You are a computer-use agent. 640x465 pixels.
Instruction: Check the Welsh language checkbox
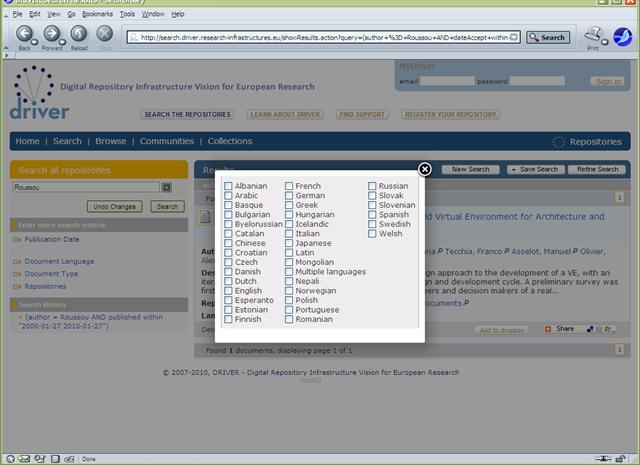coord(372,234)
